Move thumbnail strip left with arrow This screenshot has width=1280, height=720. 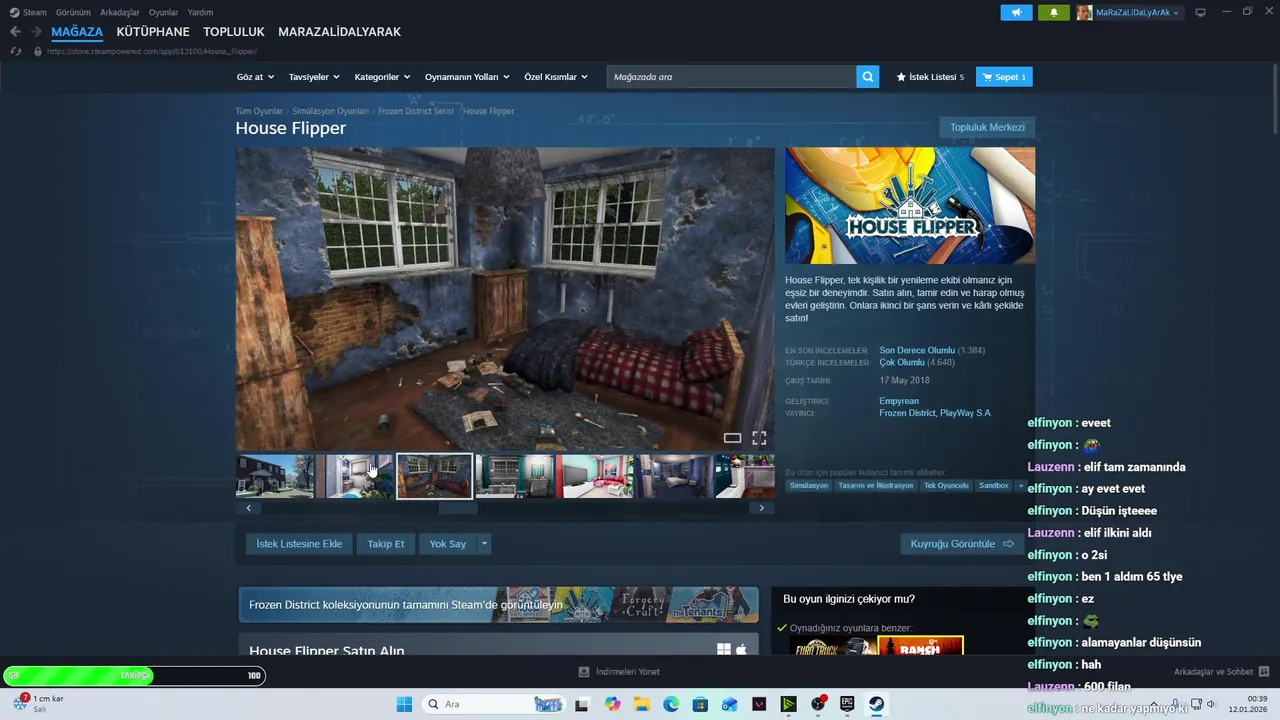(248, 508)
